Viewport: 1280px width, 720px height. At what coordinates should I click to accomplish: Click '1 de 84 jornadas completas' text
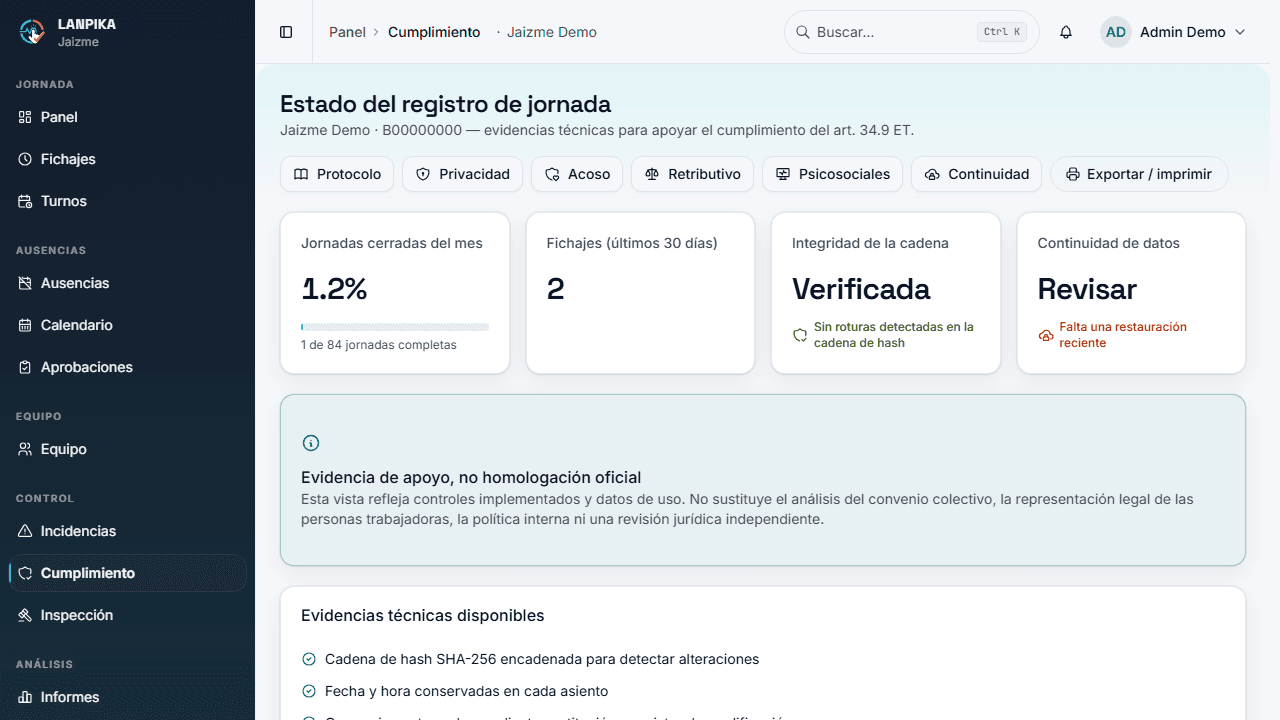[x=379, y=345]
